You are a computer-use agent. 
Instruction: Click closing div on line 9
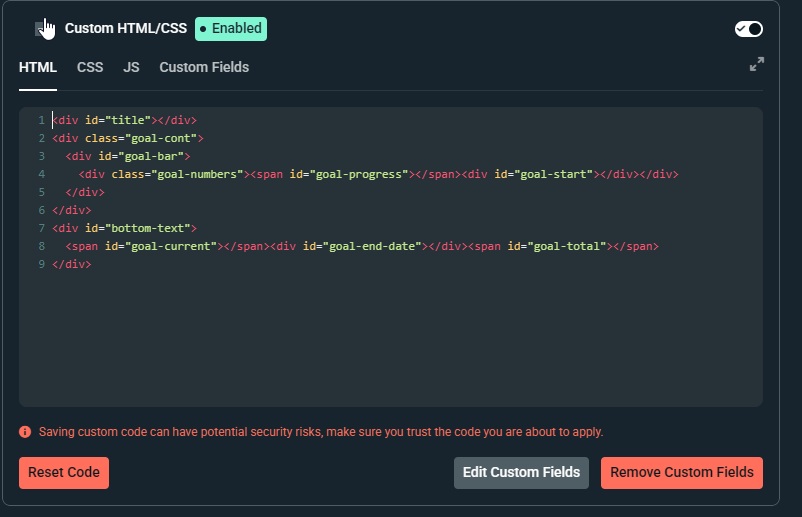click(72, 264)
